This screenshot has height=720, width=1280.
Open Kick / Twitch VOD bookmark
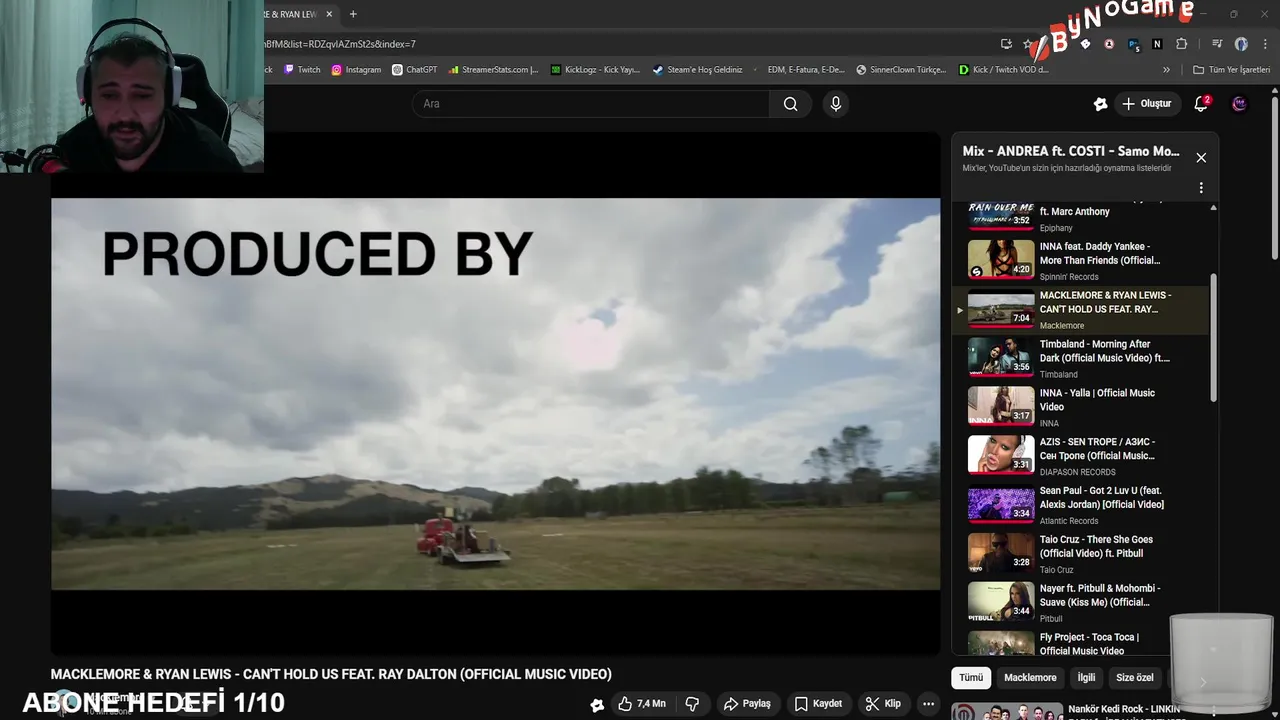[1004, 70]
